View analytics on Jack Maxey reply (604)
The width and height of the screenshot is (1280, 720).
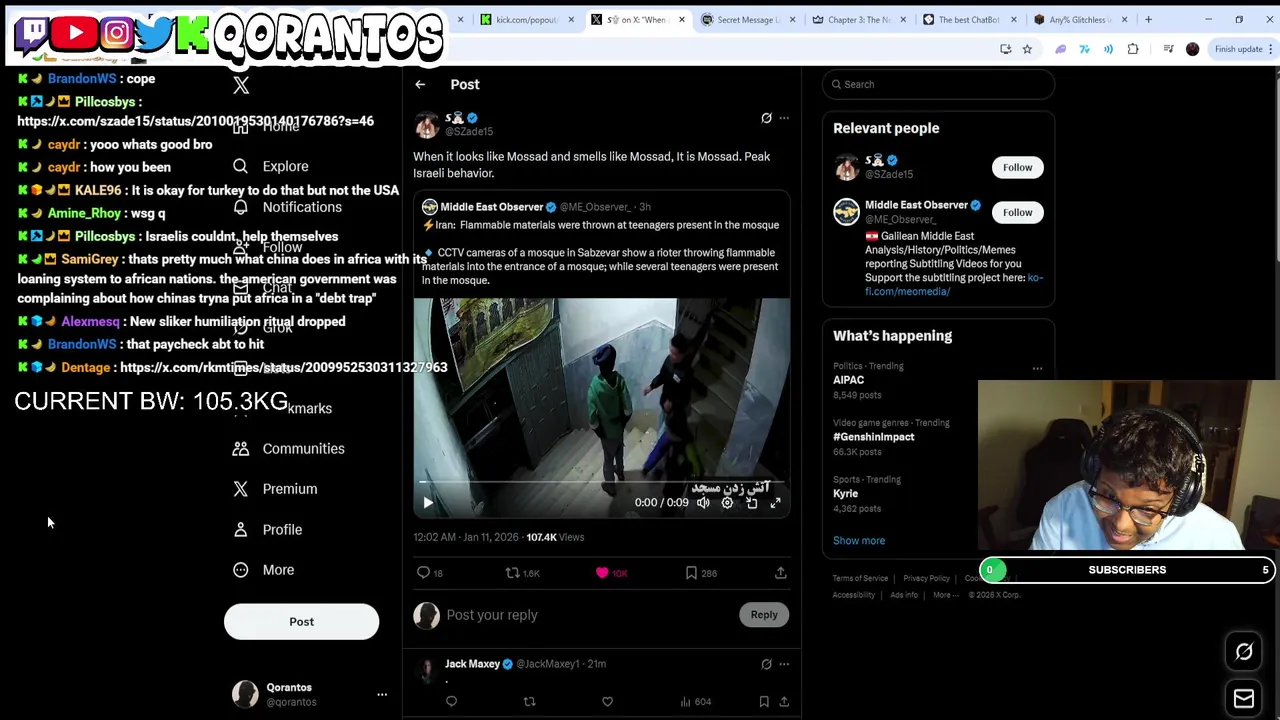click(x=695, y=702)
